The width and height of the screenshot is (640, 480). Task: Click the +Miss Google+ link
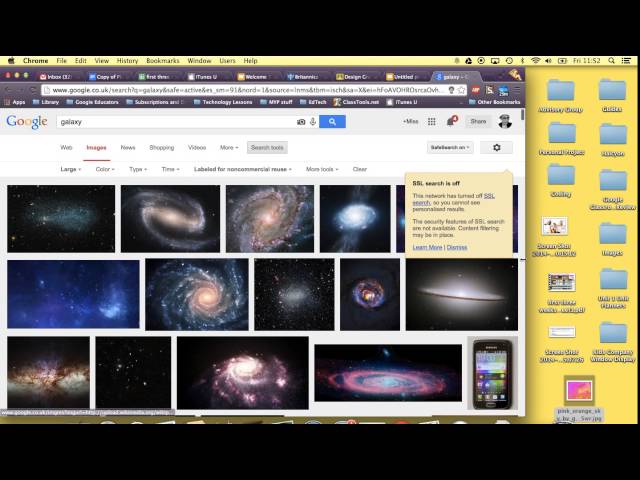(x=411, y=122)
